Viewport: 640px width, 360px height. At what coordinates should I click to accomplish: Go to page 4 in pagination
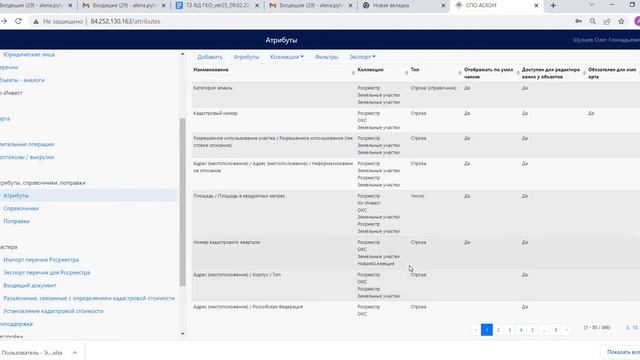[521, 330]
